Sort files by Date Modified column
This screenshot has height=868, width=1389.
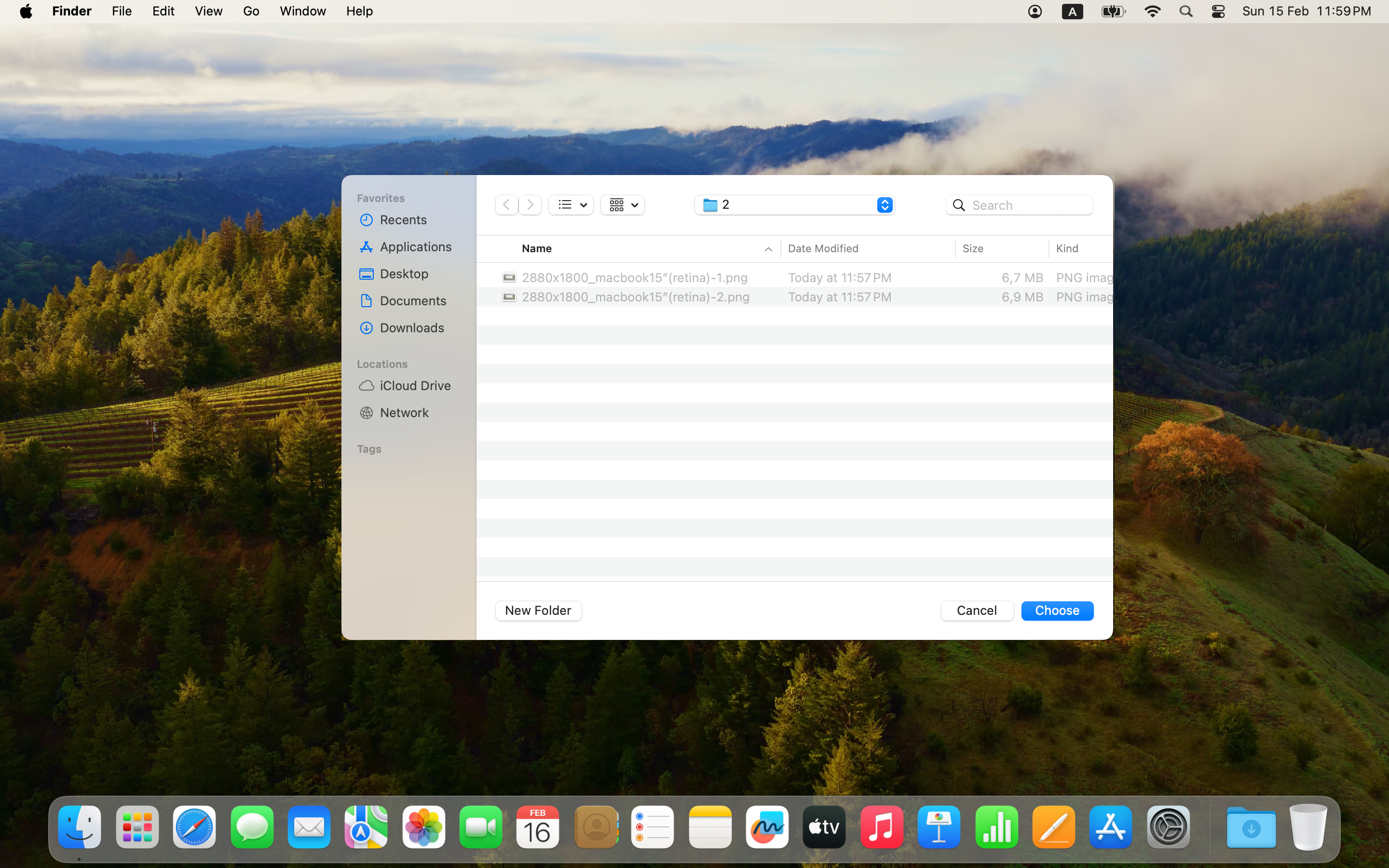[867, 248]
